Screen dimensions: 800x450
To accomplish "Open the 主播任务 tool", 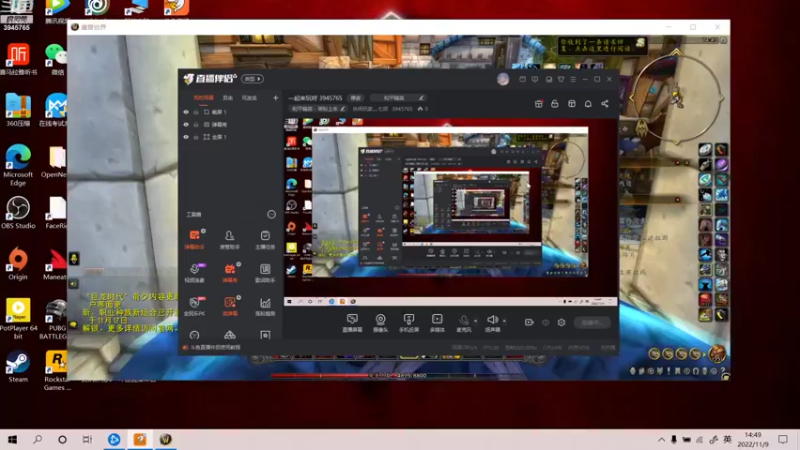I will click(265, 239).
